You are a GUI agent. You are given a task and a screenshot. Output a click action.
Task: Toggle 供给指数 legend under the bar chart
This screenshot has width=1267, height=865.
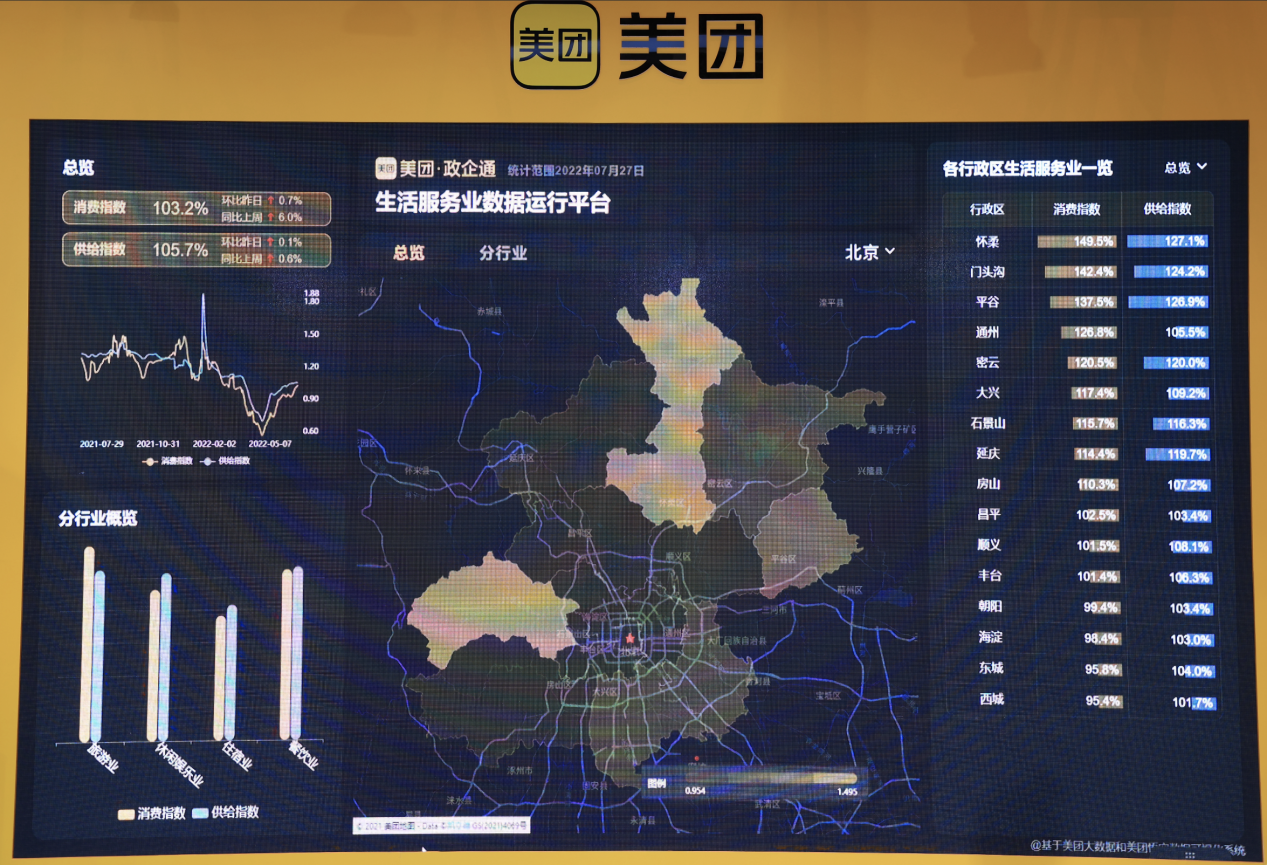pos(225,812)
